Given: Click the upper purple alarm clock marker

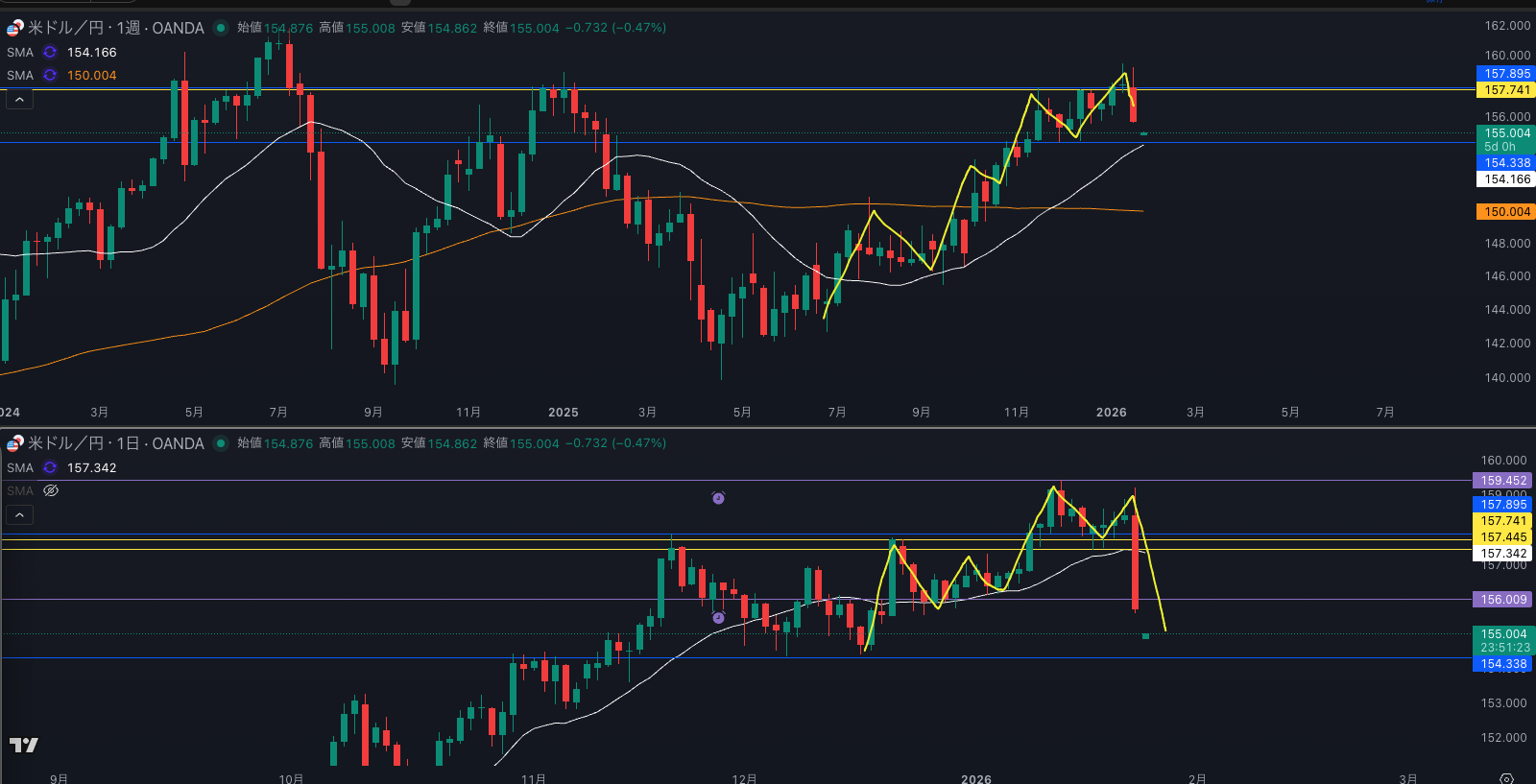Looking at the screenshot, I should tap(718, 498).
